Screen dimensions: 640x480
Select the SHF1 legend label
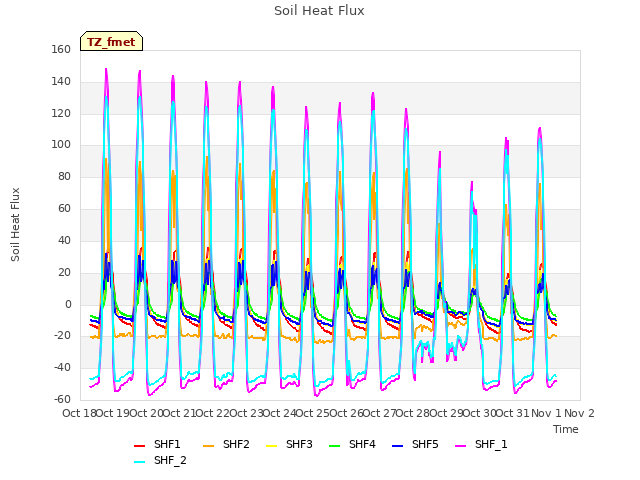pyautogui.click(x=167, y=444)
